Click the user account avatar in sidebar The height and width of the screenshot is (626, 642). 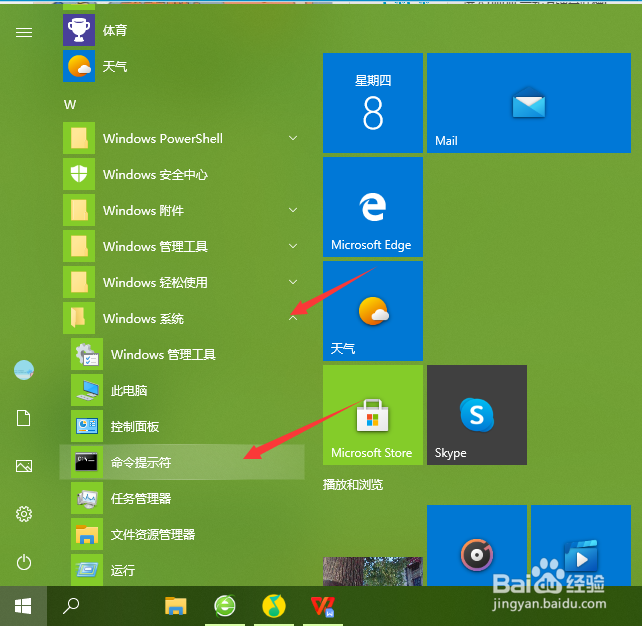tap(24, 370)
